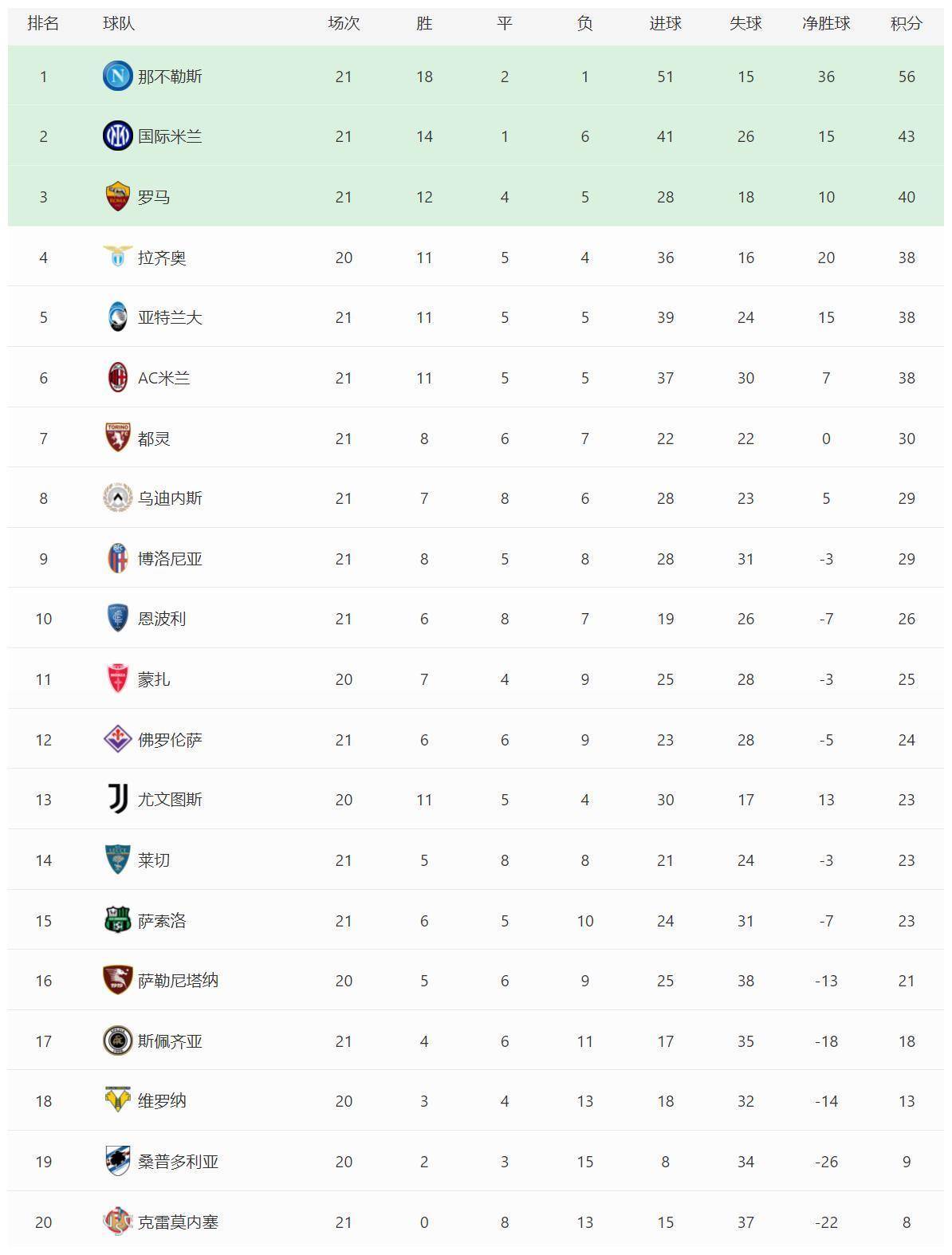
Task: Open the 乌迪内斯 team name link
Action: (170, 498)
